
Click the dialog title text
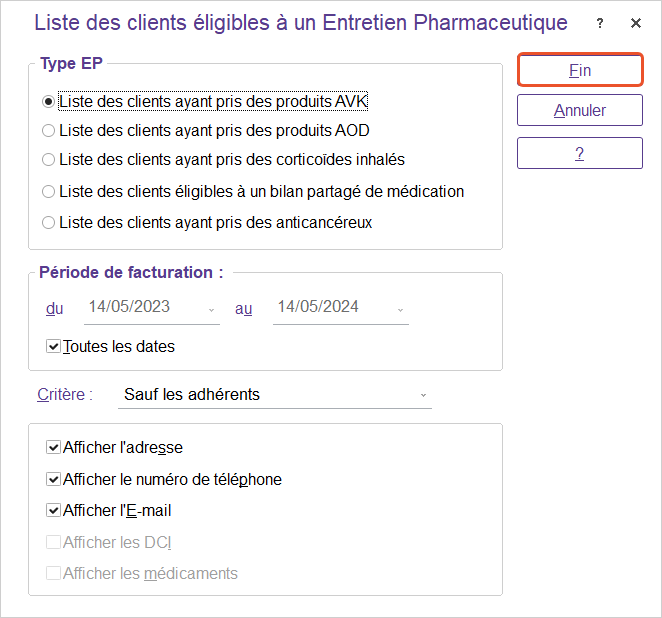300,23
